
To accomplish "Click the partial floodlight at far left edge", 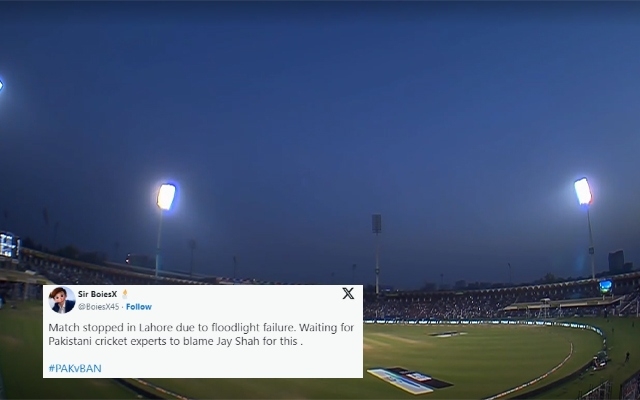I will pyautogui.click(x=1, y=86).
